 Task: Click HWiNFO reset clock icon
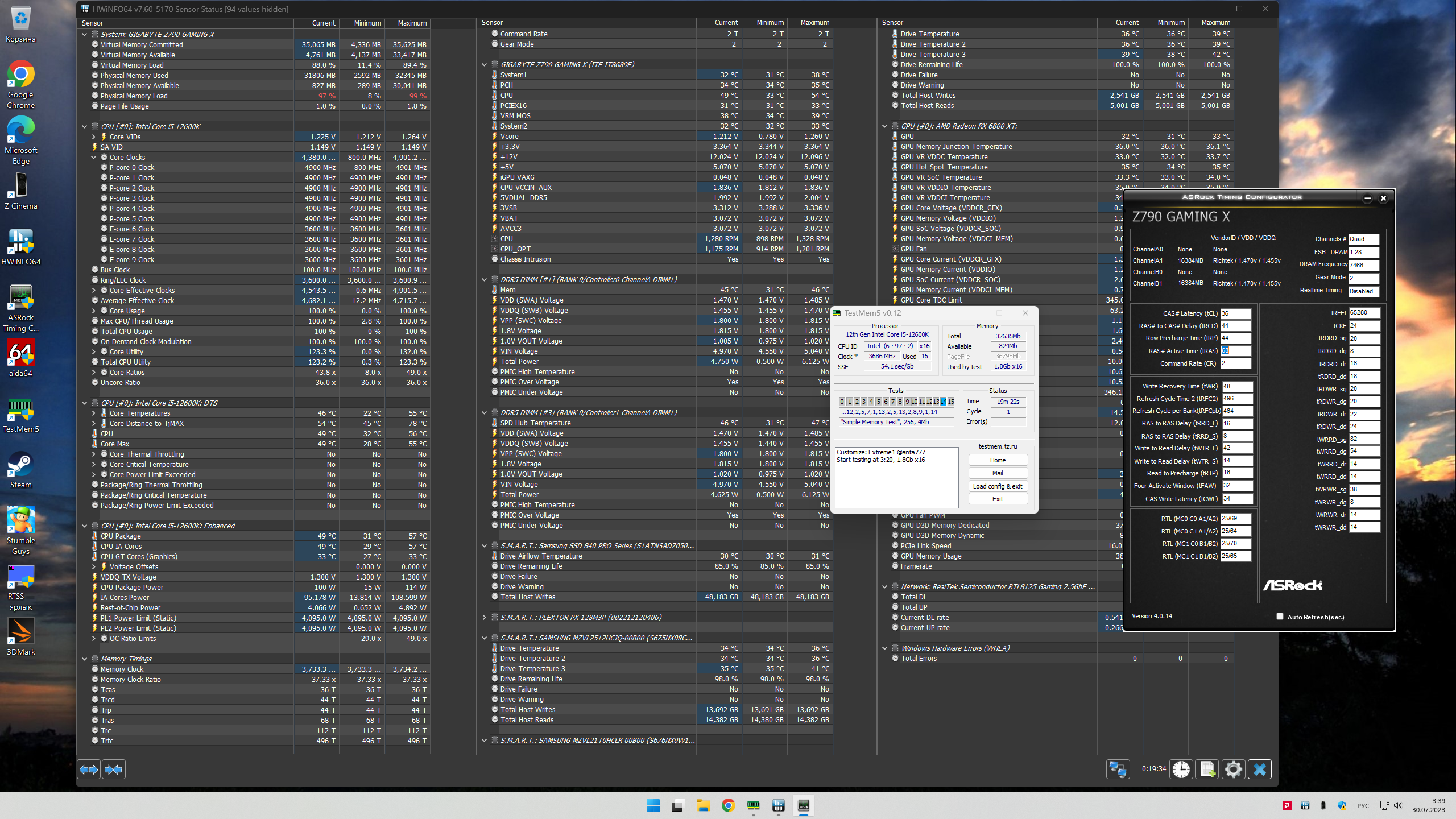(1181, 769)
